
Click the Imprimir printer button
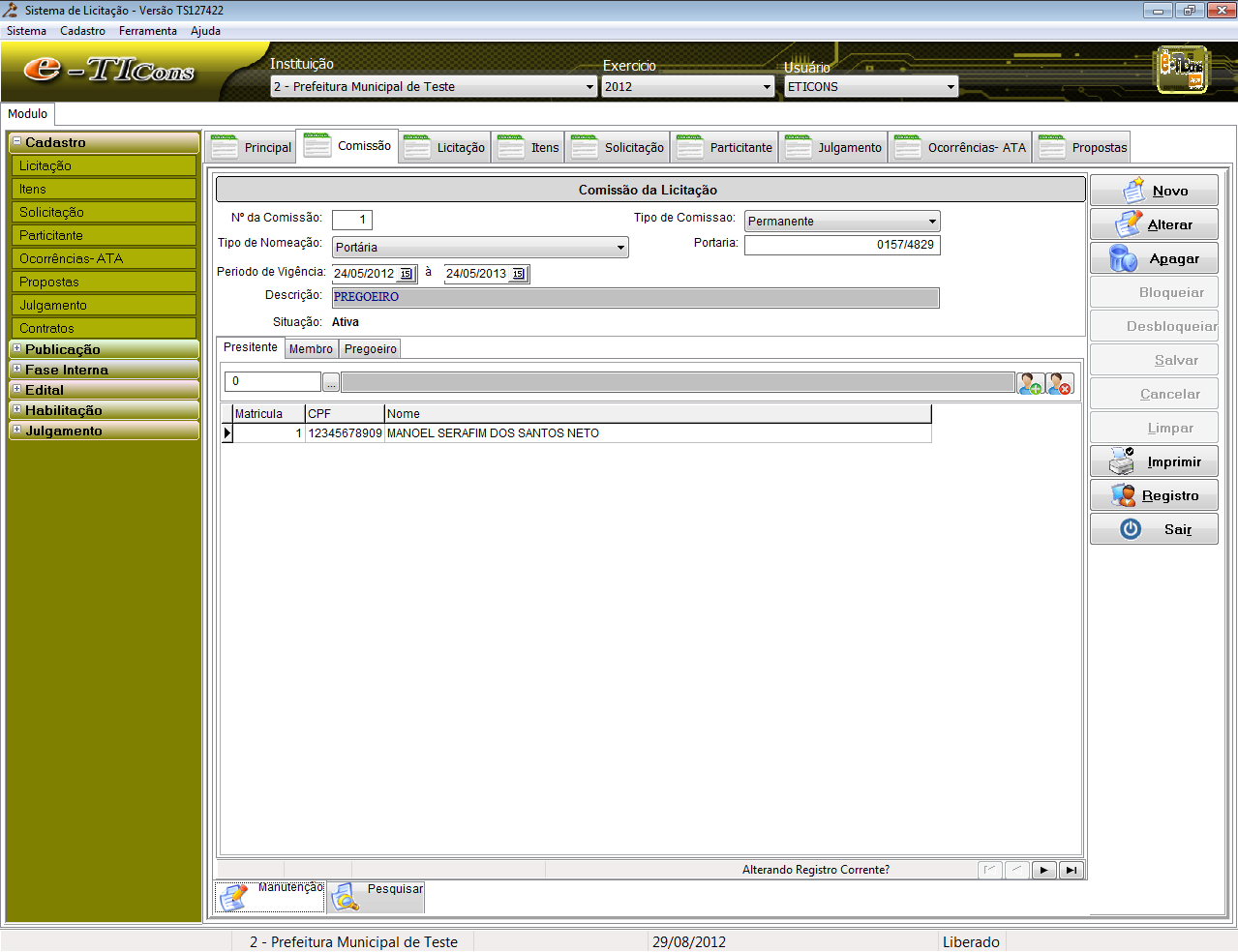coord(1154,461)
